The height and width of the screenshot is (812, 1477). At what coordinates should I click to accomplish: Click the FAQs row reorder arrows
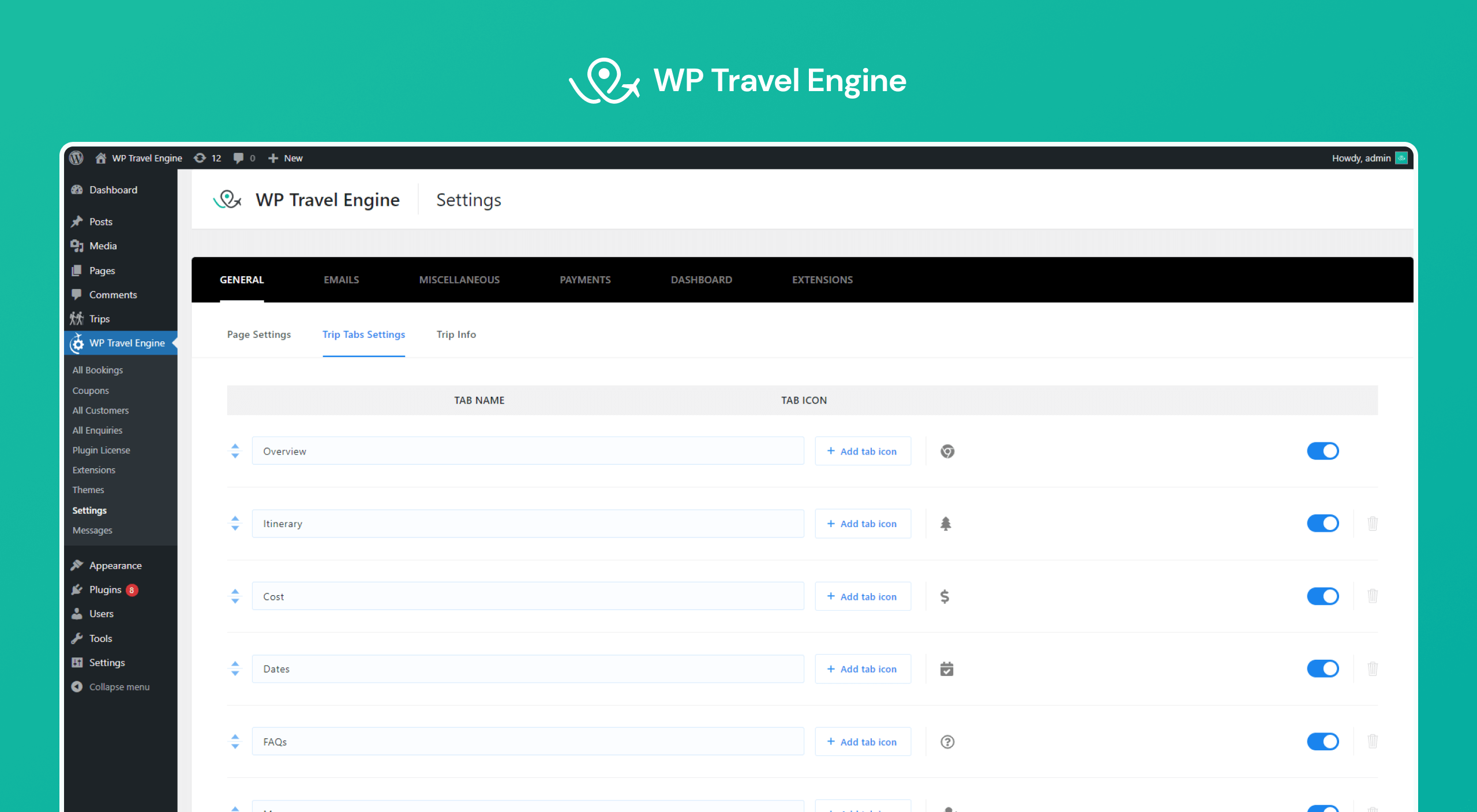[235, 742]
